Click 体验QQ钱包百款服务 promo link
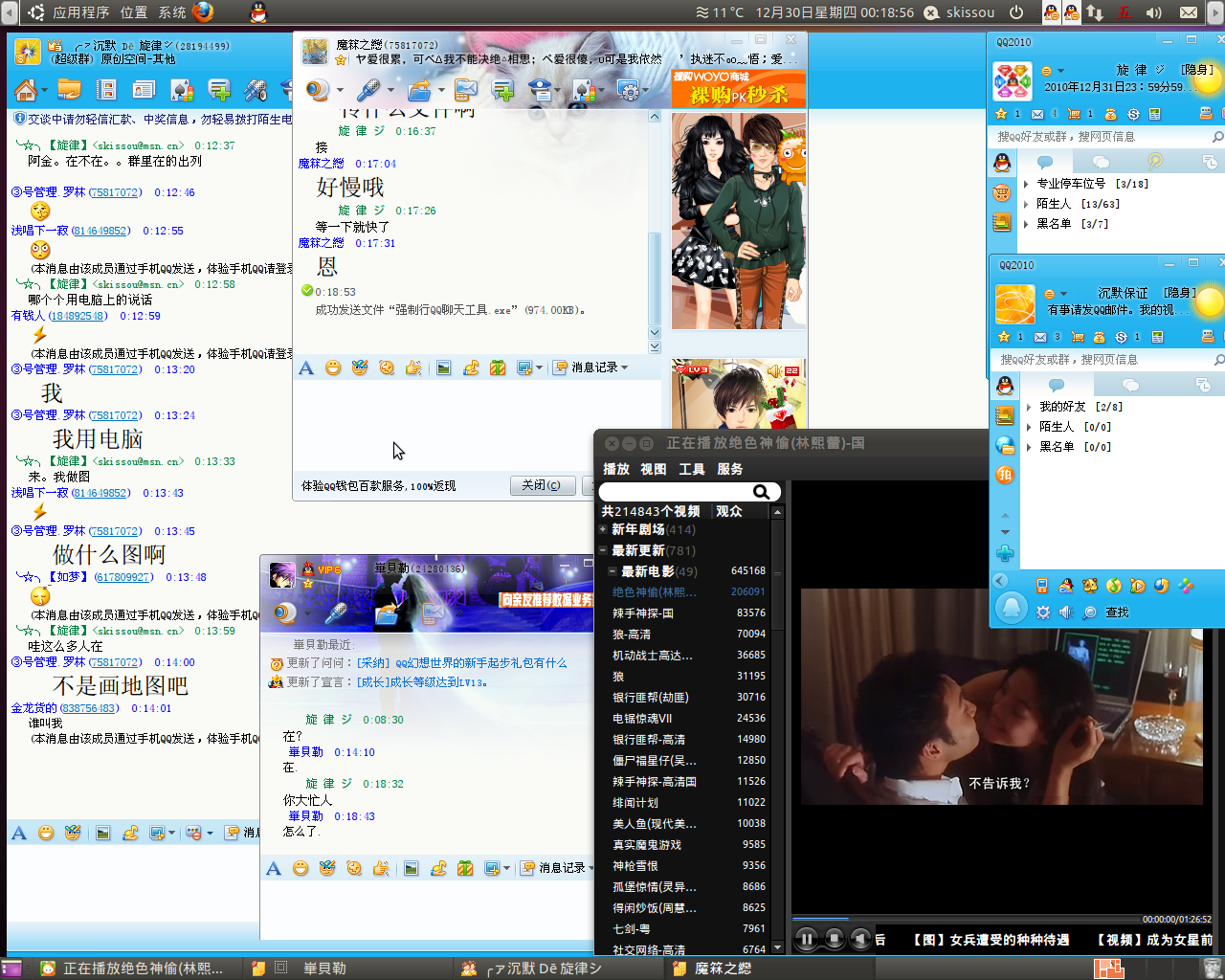Screen dimensions: 1225x980 (378, 486)
